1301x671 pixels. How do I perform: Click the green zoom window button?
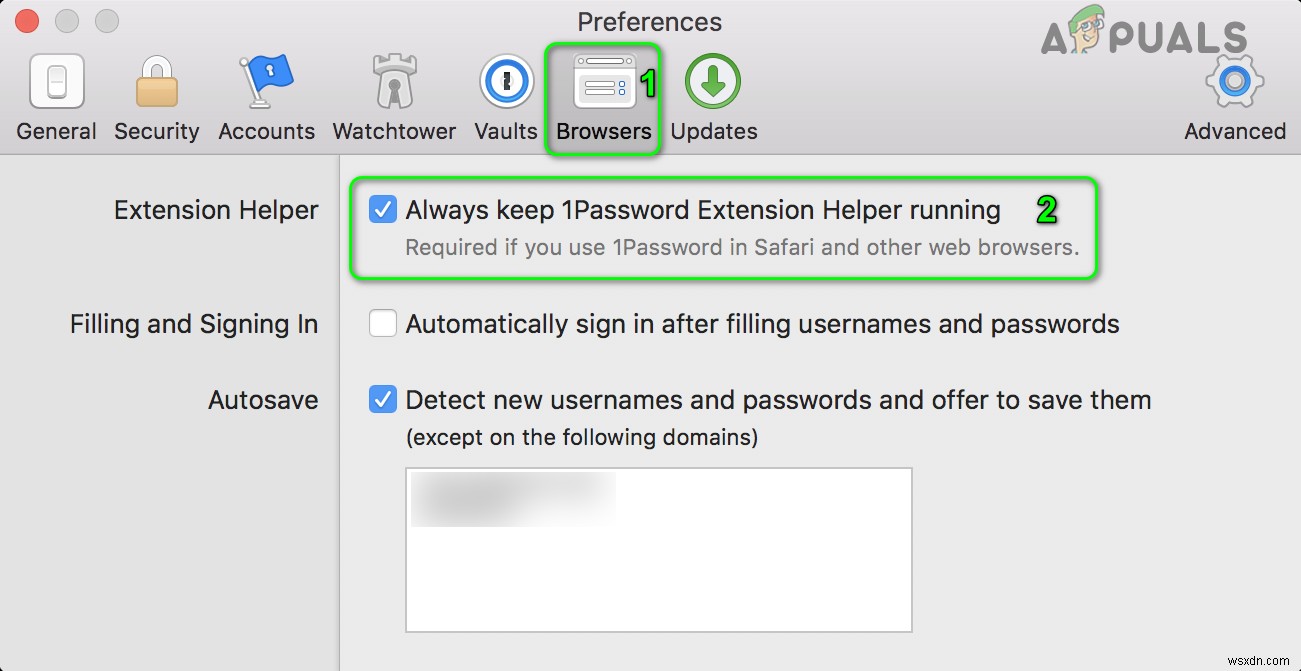pyautogui.click(x=105, y=20)
